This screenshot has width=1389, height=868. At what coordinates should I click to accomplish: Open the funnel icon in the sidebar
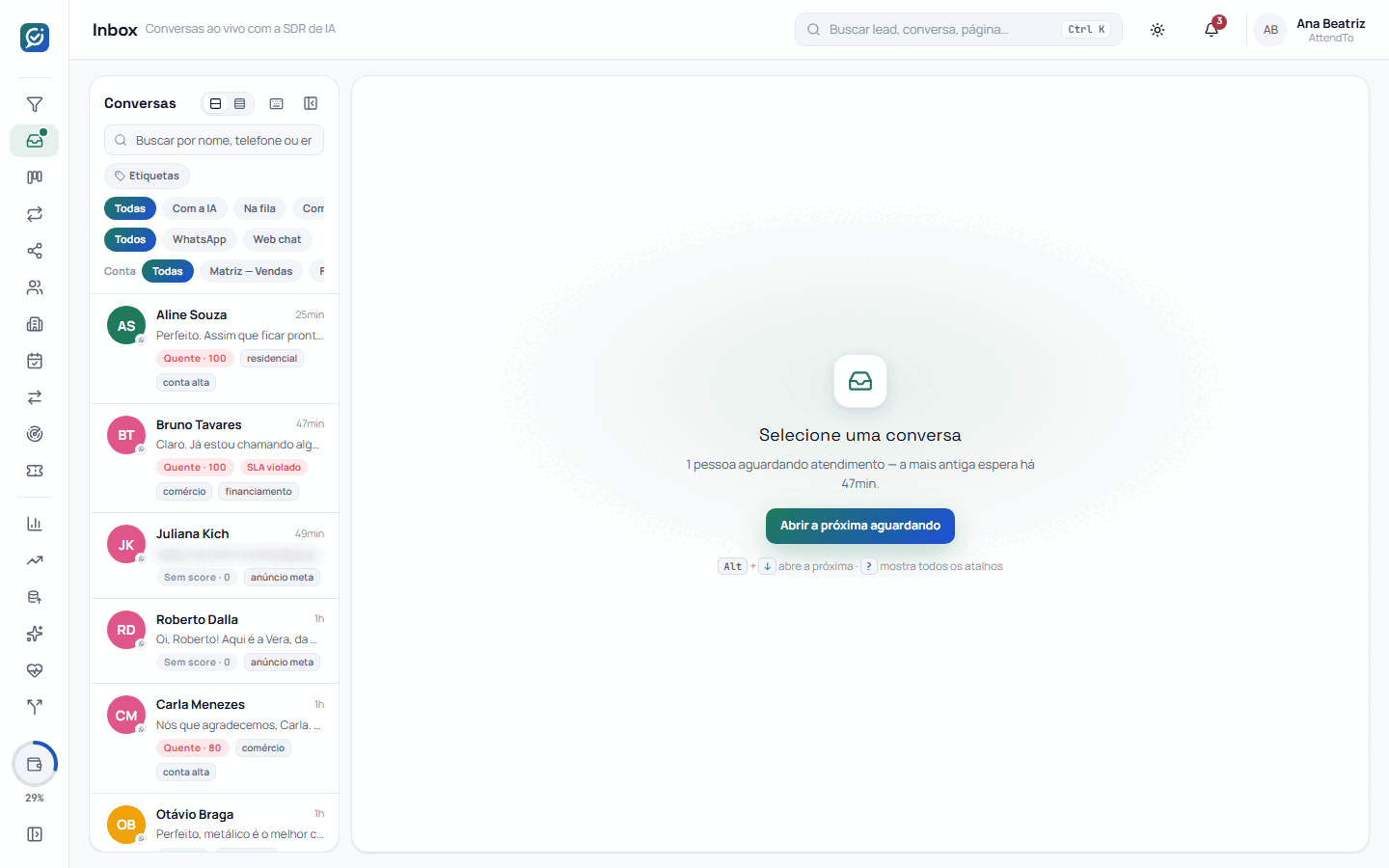click(x=35, y=104)
